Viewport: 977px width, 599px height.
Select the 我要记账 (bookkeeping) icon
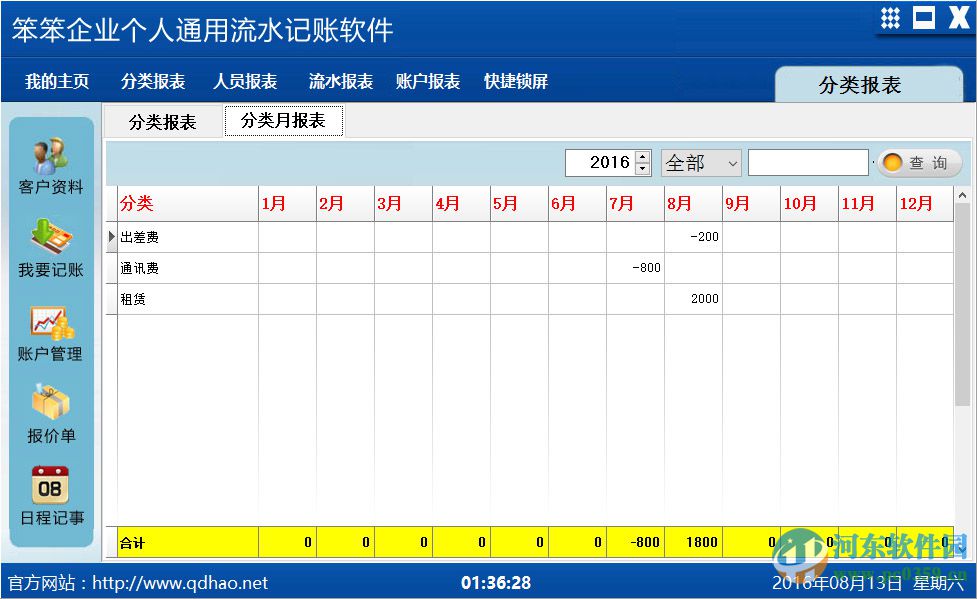tap(50, 248)
